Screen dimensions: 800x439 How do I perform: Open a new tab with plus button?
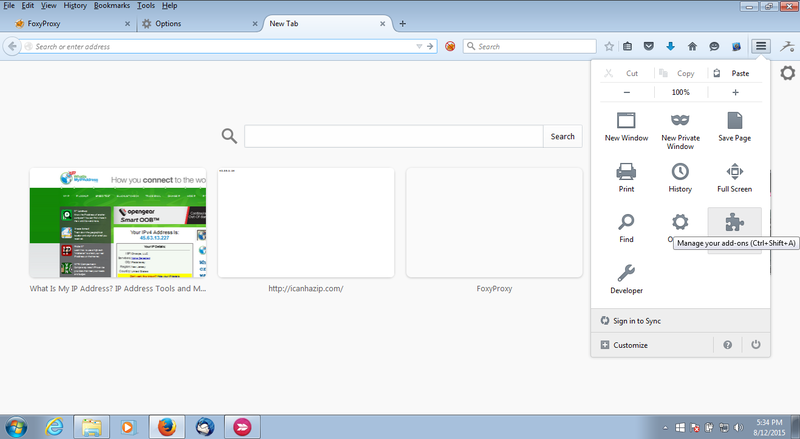pyautogui.click(x=403, y=23)
